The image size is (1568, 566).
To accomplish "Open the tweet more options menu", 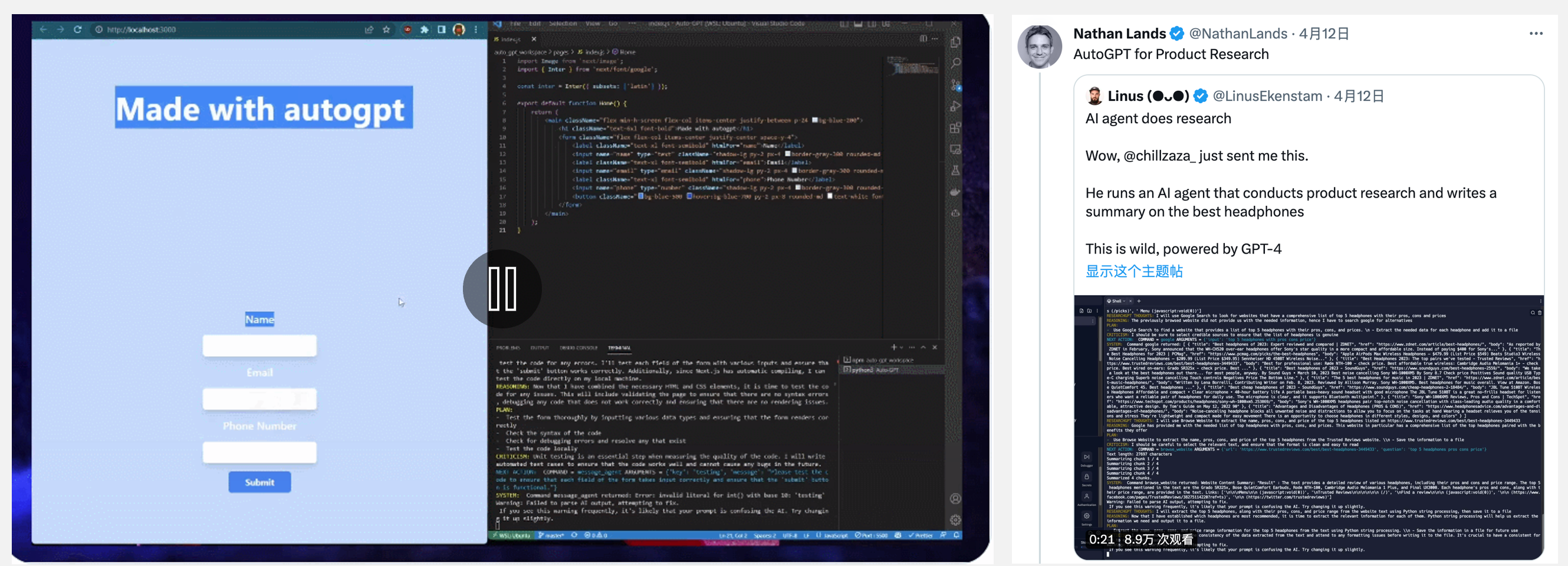I will 1536,34.
